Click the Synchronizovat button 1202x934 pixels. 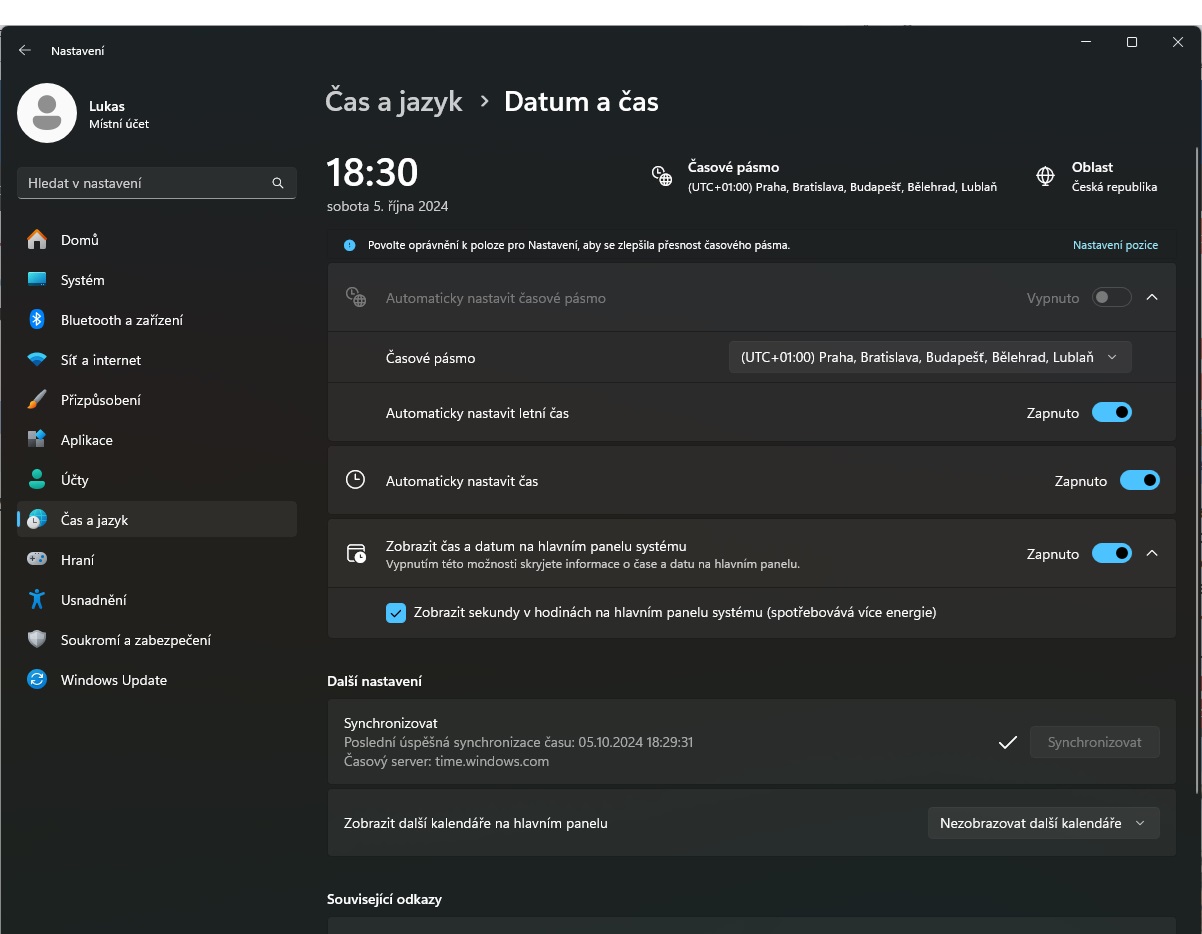[x=1094, y=742]
